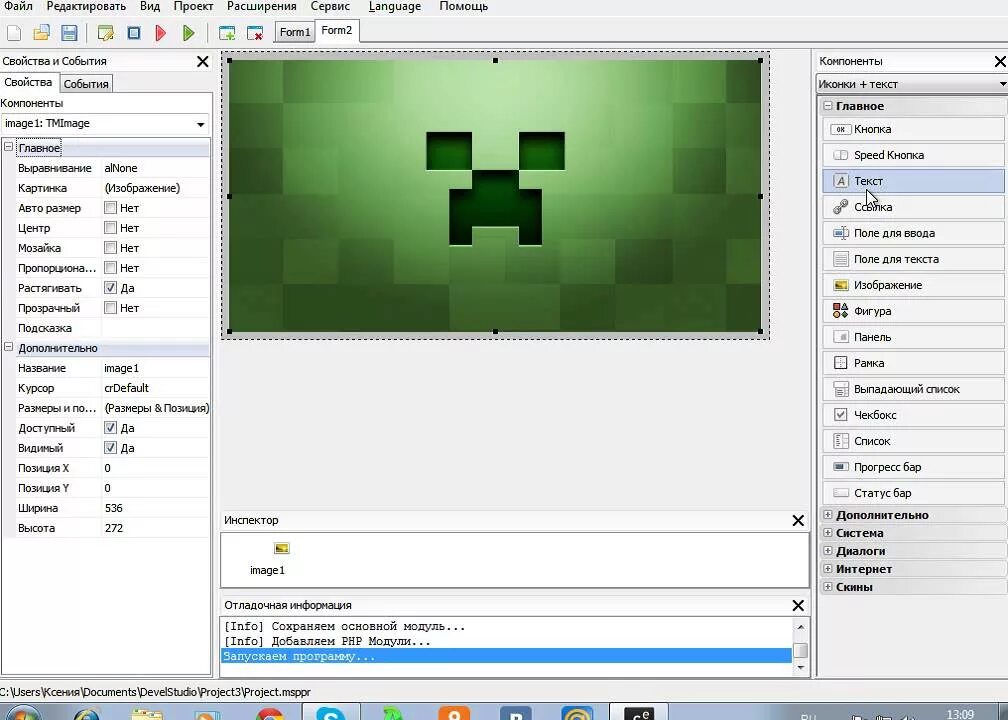Choose the Текст label component
This screenshot has height=720, width=1008.
point(913,181)
